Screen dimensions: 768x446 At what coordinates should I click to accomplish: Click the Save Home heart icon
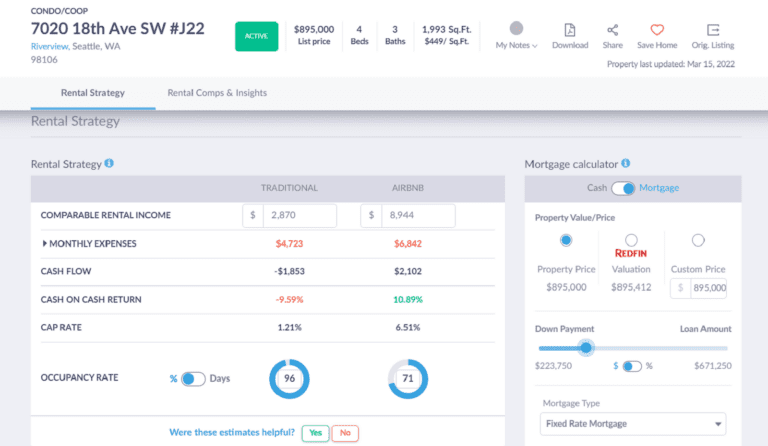click(657, 30)
